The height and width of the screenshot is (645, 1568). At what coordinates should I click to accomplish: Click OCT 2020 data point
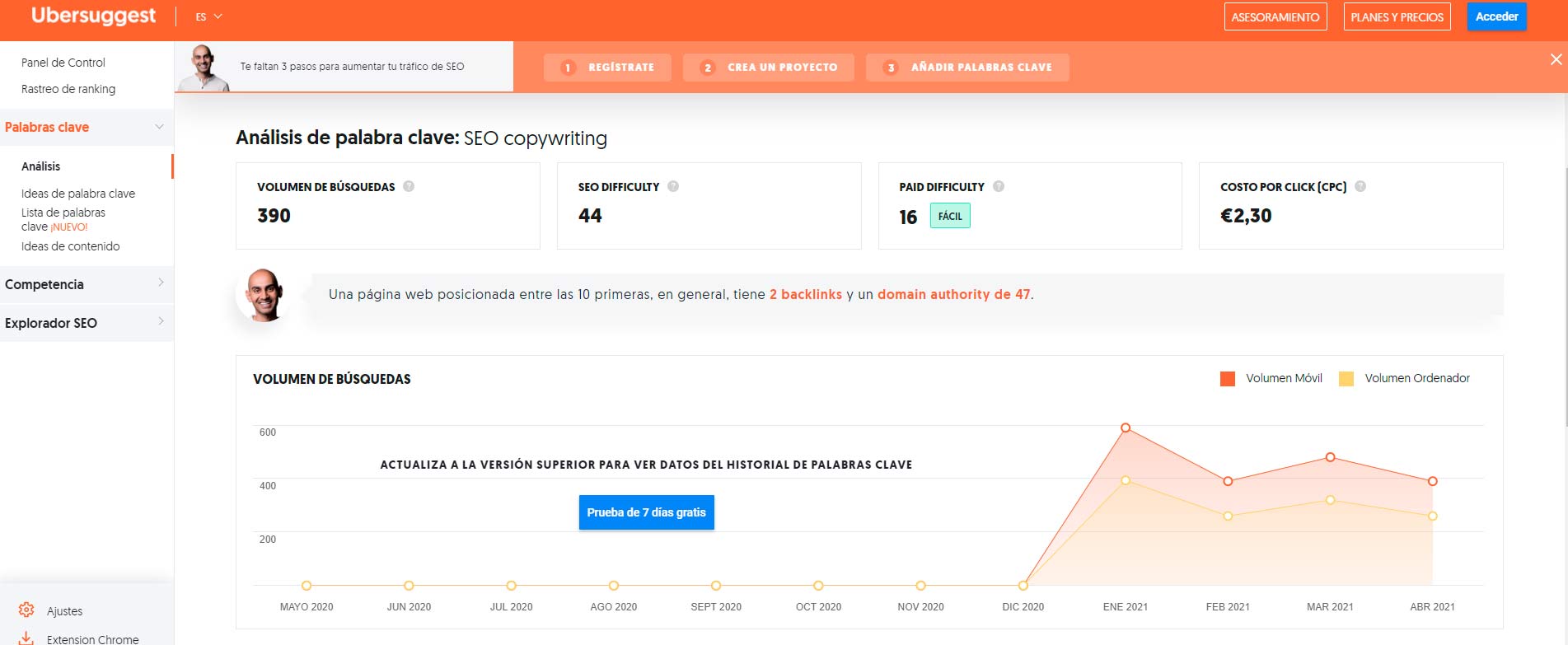point(818,586)
